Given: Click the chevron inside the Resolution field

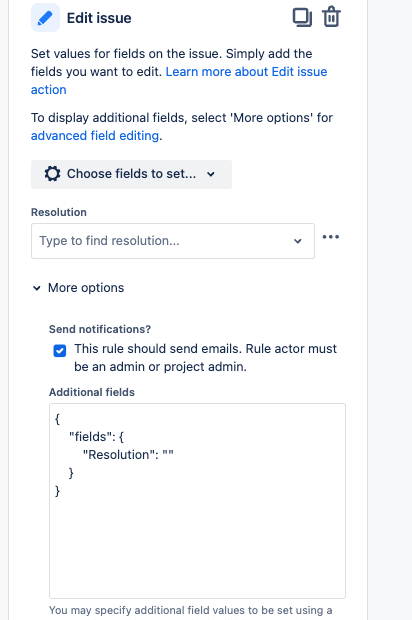Looking at the screenshot, I should tap(298, 241).
